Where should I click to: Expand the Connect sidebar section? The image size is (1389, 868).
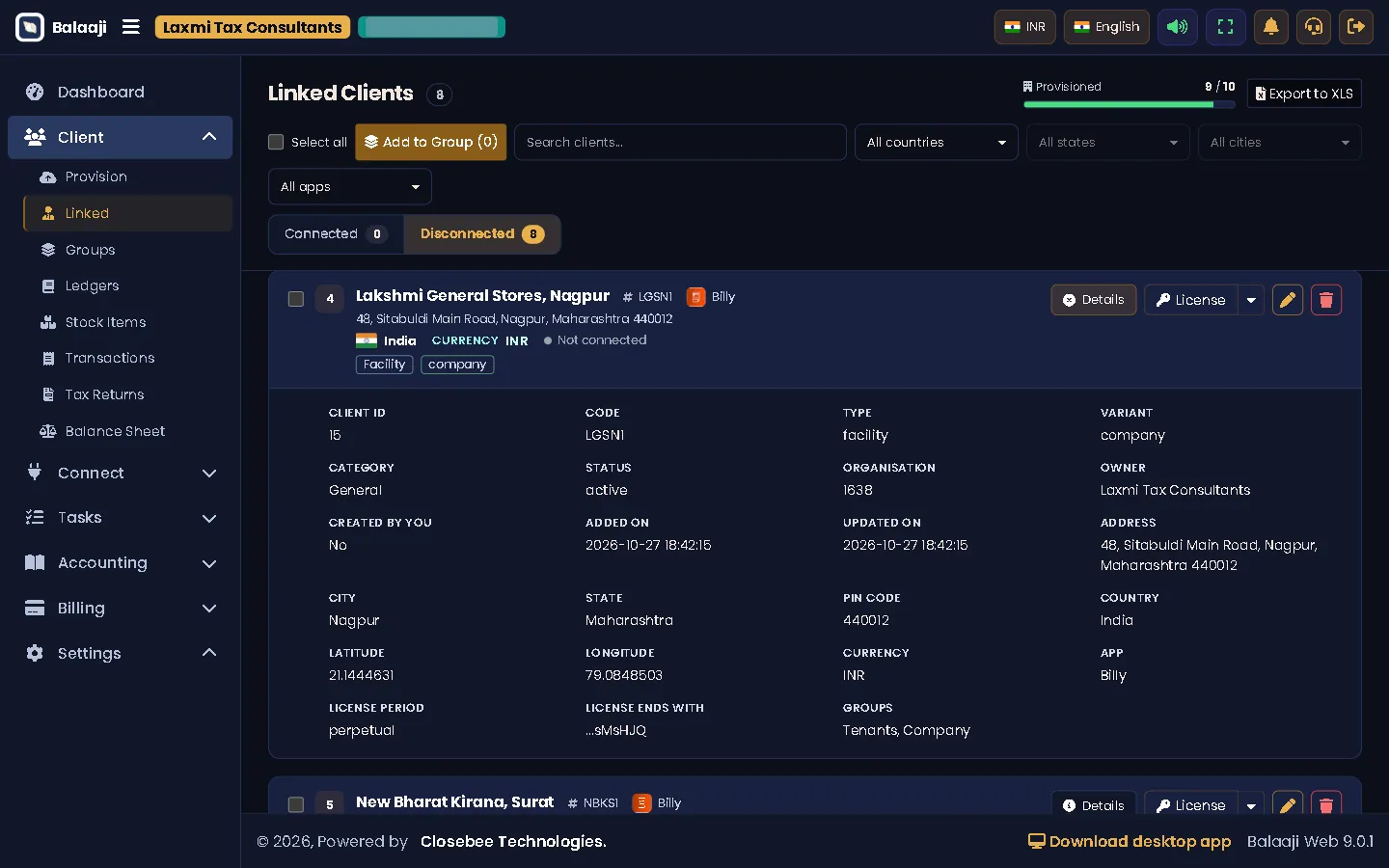pos(121,473)
